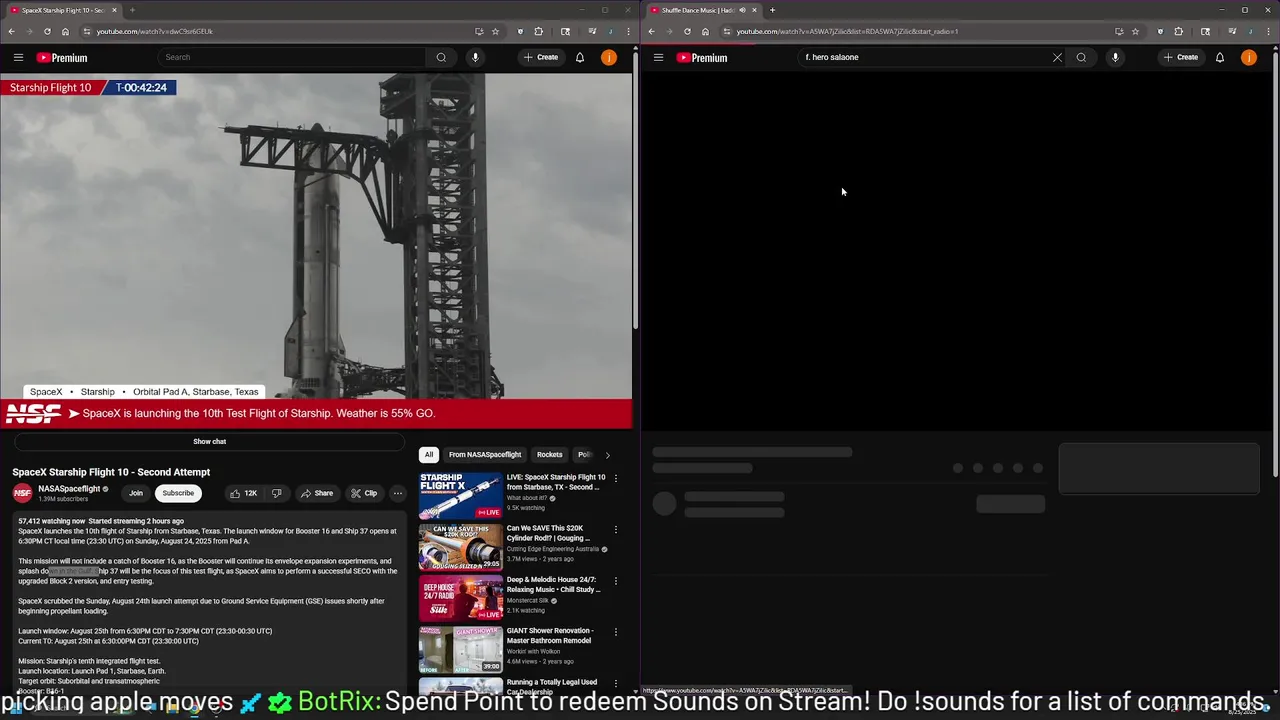
Task: Open account avatar menu in right window
Action: (1248, 57)
